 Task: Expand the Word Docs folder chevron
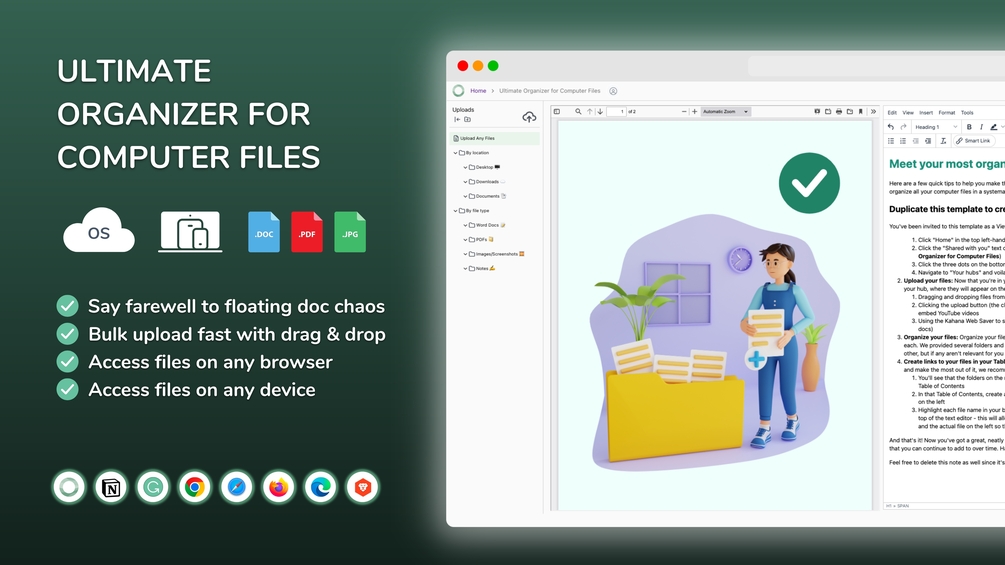tap(465, 225)
